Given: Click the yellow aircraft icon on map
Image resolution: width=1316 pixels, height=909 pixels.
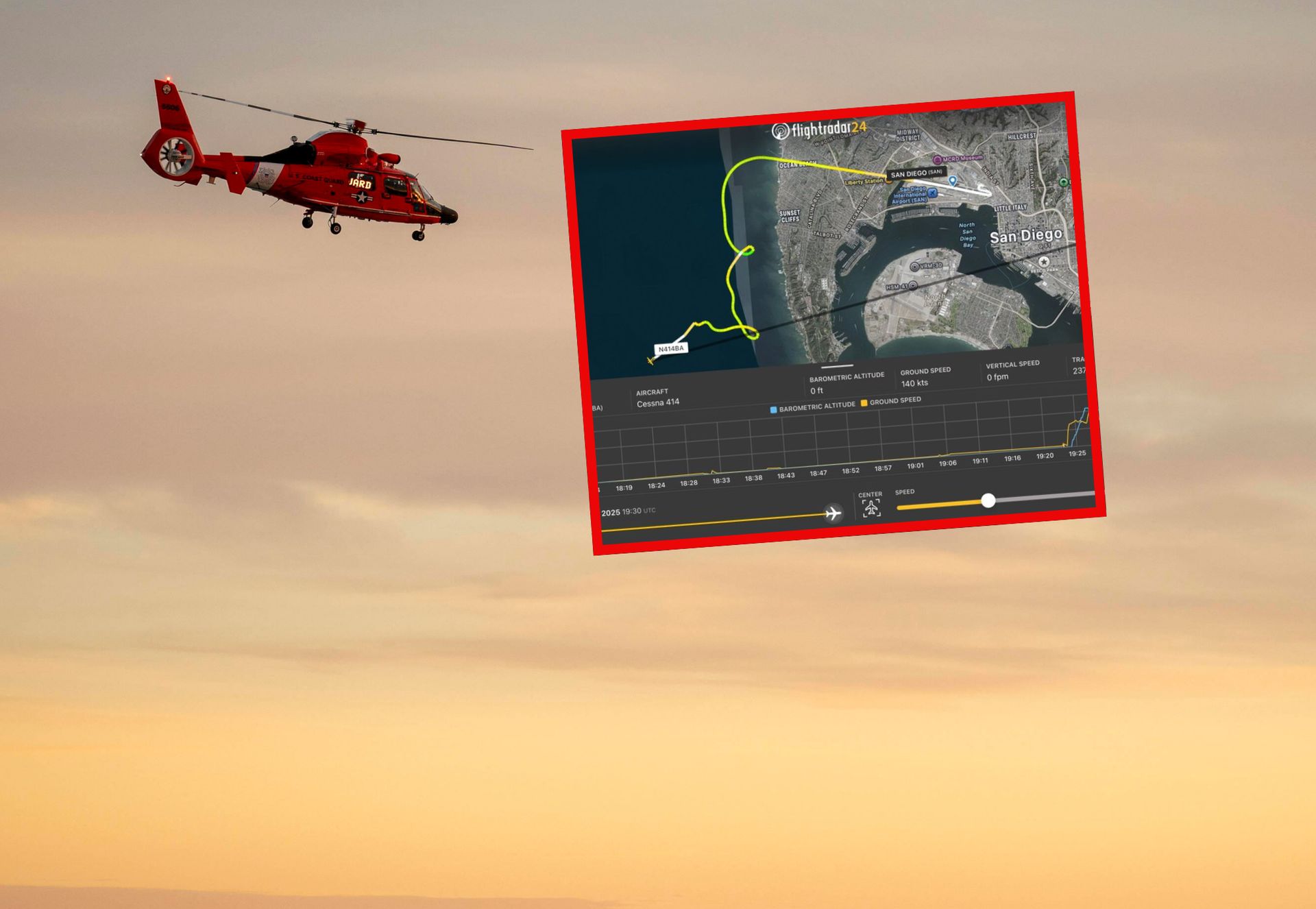Looking at the screenshot, I should (x=650, y=361).
